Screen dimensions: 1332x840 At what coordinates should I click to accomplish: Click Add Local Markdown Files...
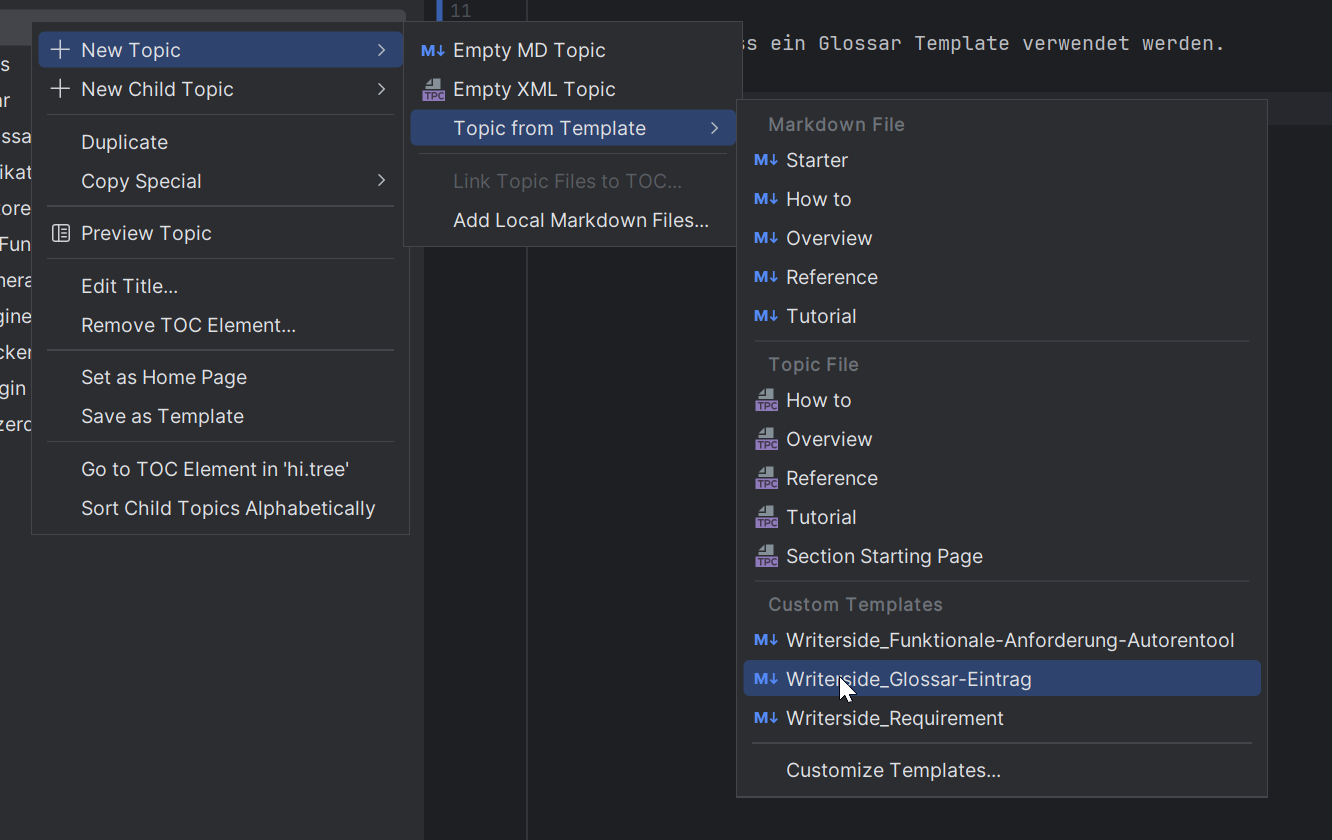(580, 220)
